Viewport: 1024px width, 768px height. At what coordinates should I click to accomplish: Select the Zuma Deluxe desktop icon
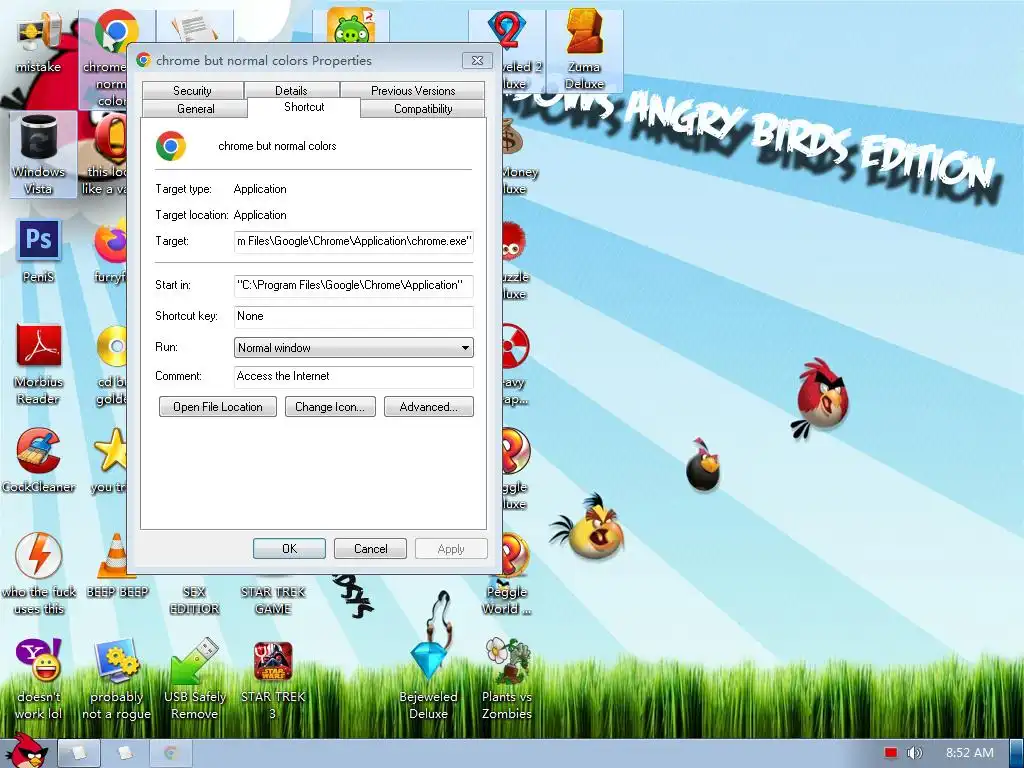[x=584, y=50]
